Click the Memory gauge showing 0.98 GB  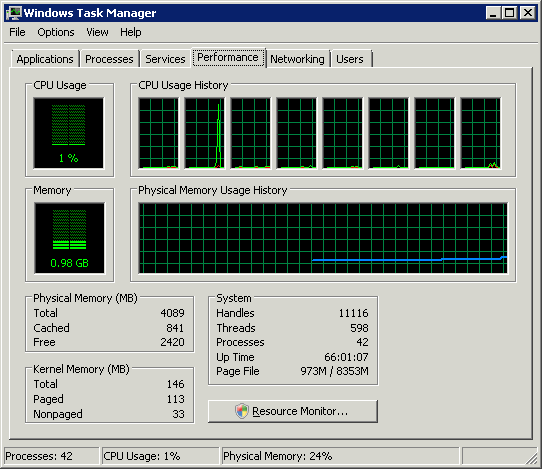click(69, 238)
